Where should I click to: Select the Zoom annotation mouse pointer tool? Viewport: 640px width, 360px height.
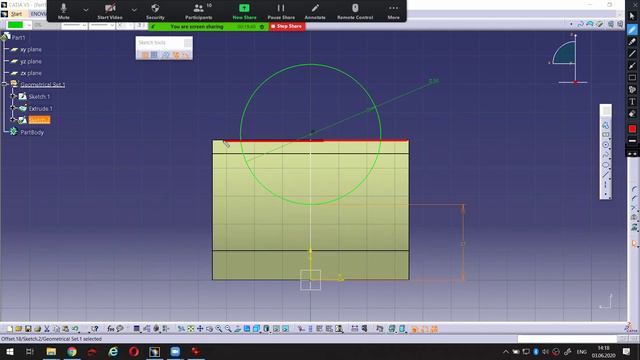click(632, 16)
